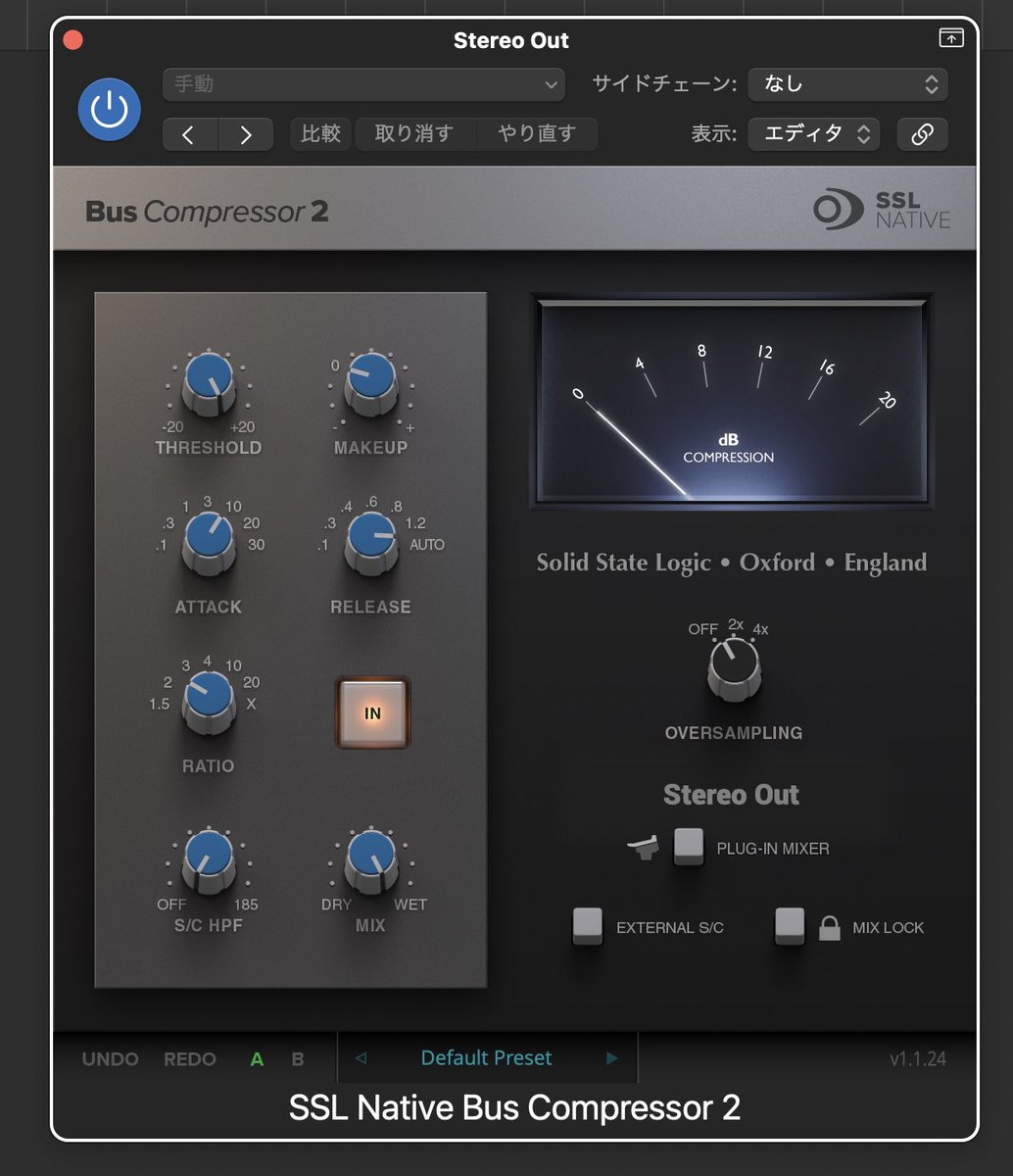Click the Stereo Out channel name label
Screen dimensions: 1013x1176
(731, 795)
